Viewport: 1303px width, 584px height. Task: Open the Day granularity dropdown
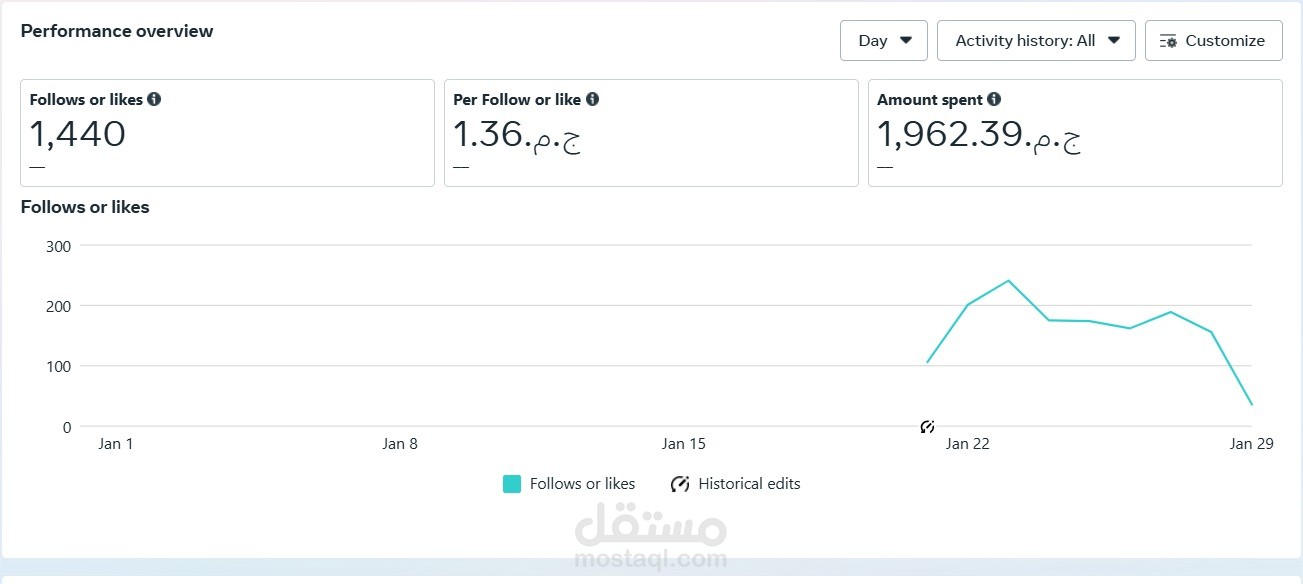pyautogui.click(x=884, y=41)
